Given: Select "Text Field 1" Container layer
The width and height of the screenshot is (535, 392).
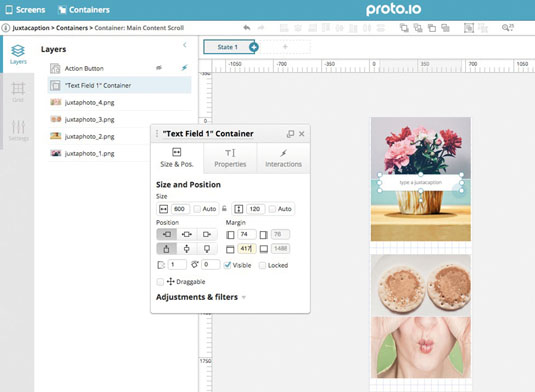Looking at the screenshot, I should pos(119,85).
